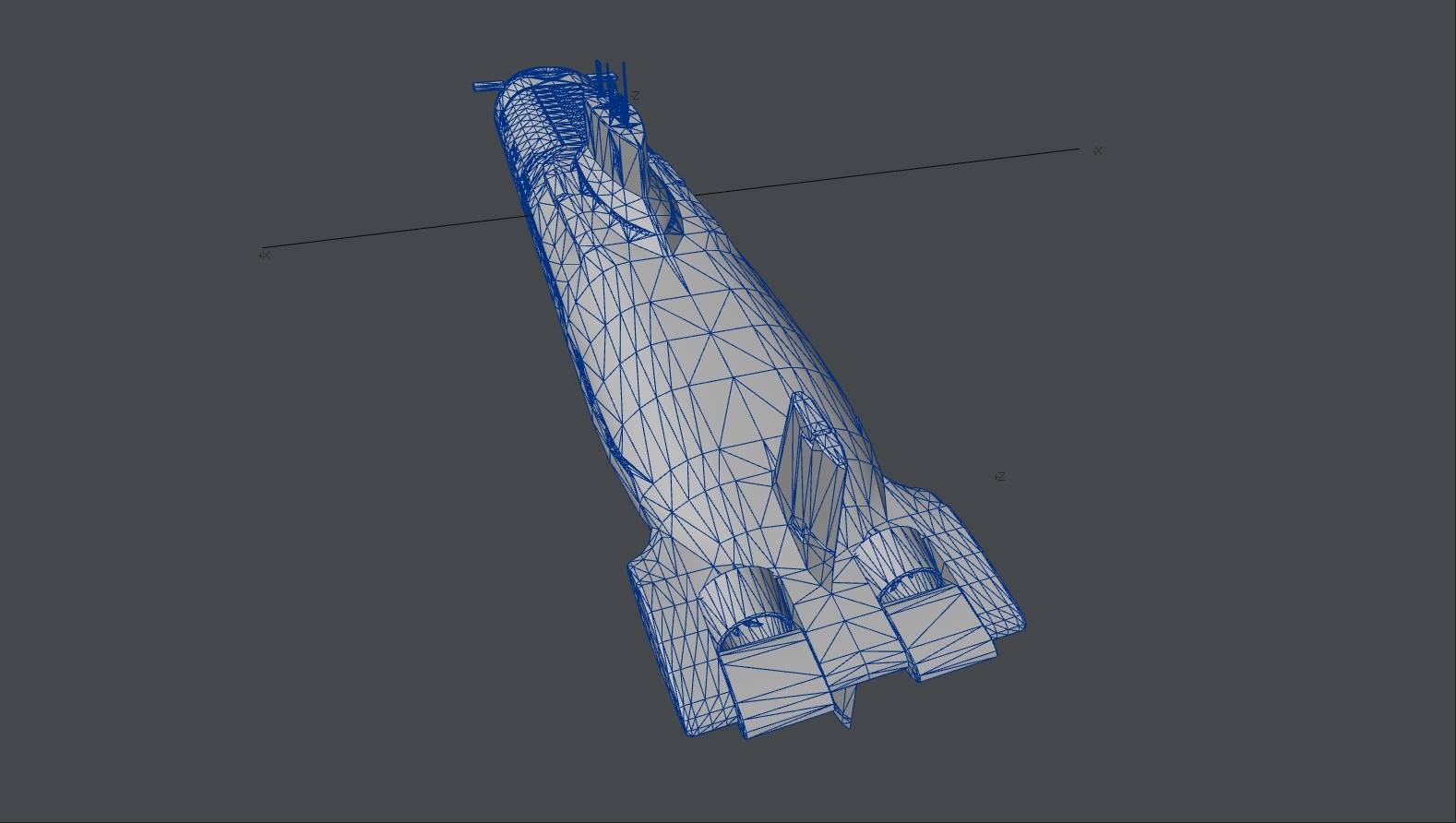The width and height of the screenshot is (1456, 823).
Task: Click the -Z axis label near antennas
Action: click(634, 96)
